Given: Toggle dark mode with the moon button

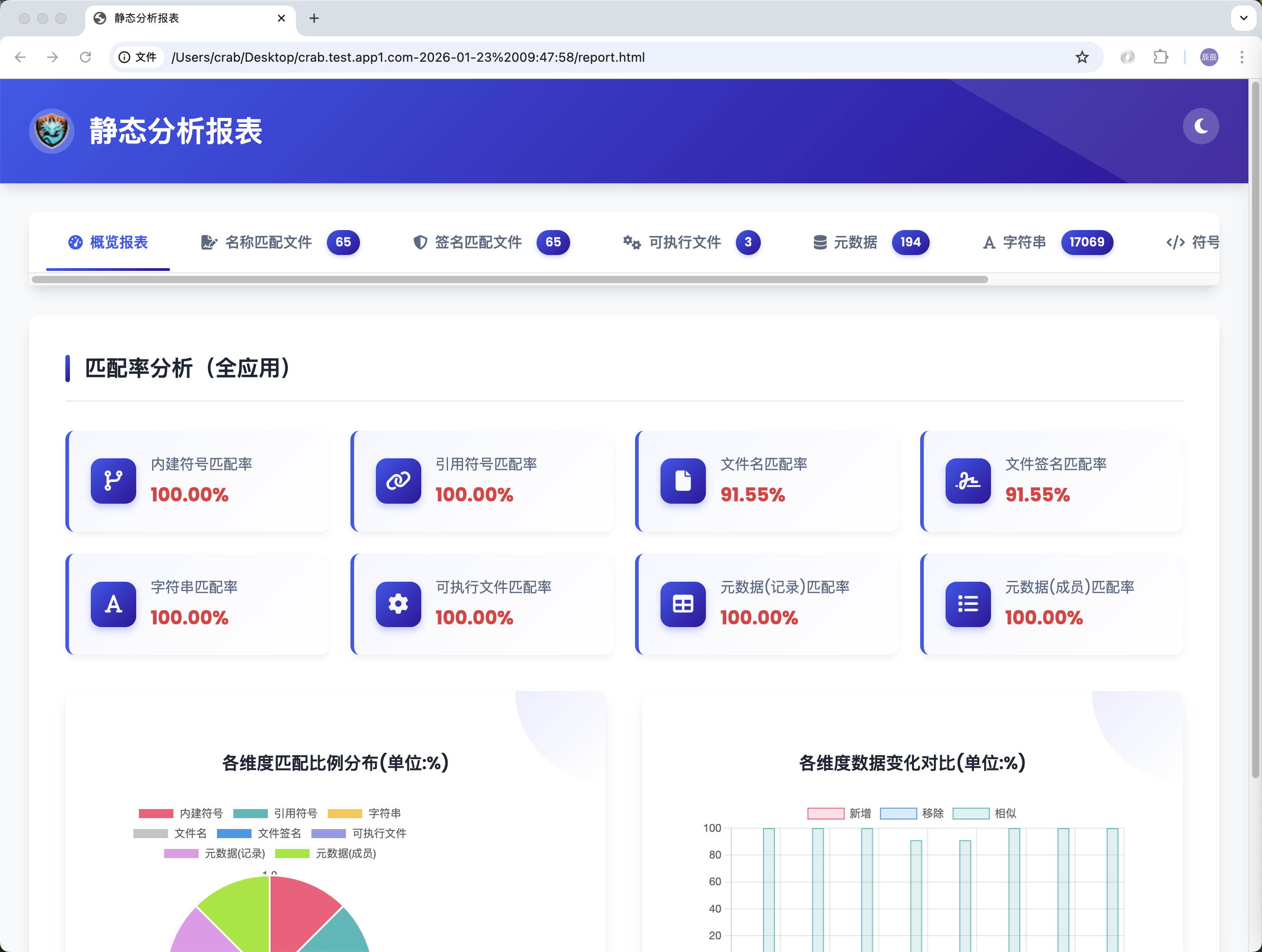Looking at the screenshot, I should 1200,126.
